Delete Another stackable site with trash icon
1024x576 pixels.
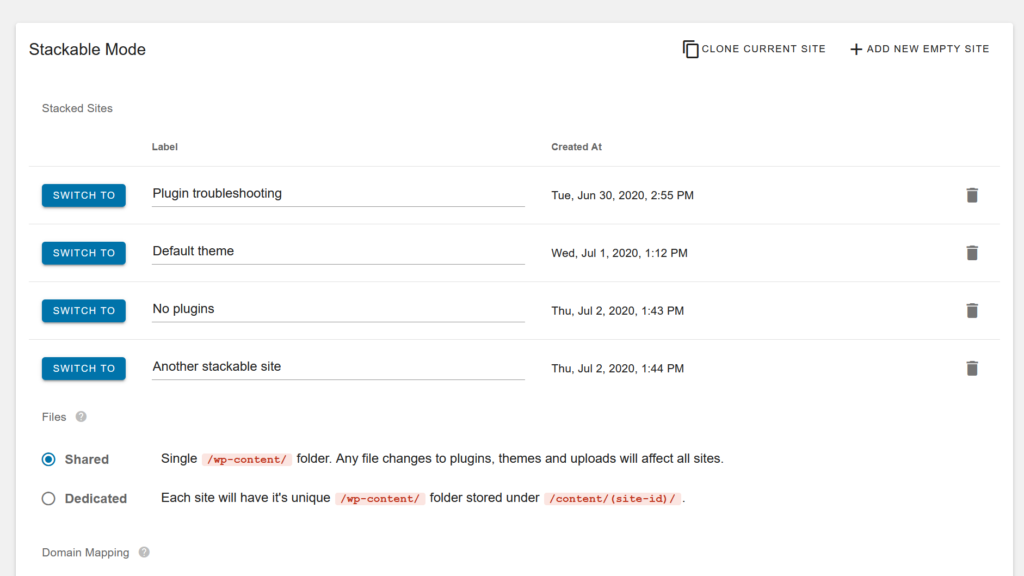click(x=971, y=368)
